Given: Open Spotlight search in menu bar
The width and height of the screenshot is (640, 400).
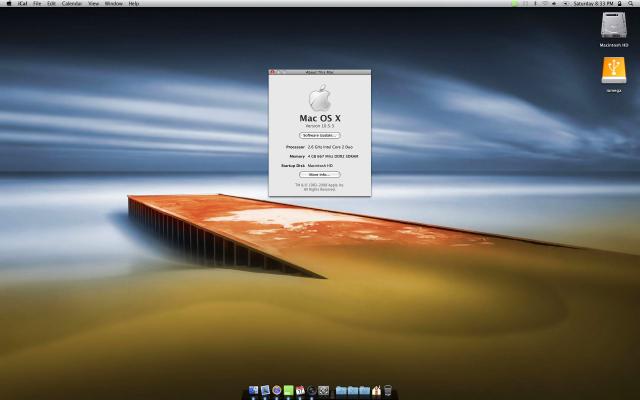Looking at the screenshot, I should (x=631, y=3).
